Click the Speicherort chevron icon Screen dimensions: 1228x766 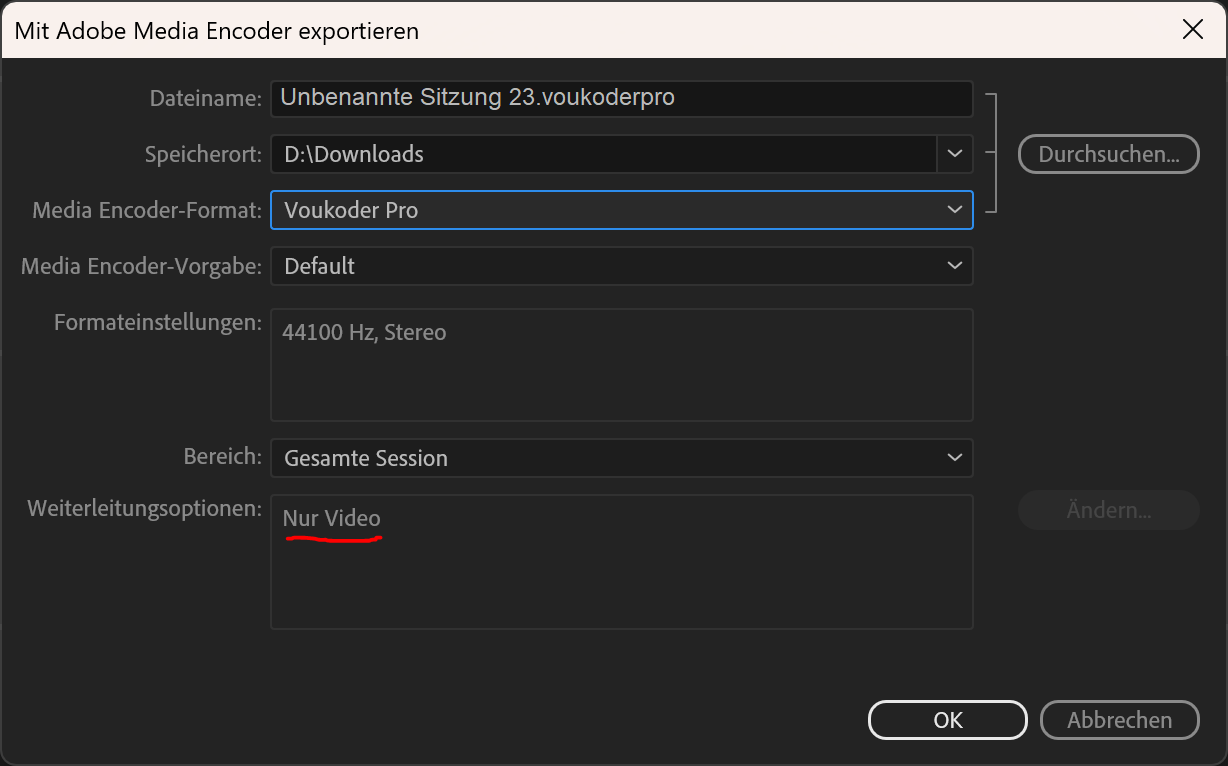955,154
